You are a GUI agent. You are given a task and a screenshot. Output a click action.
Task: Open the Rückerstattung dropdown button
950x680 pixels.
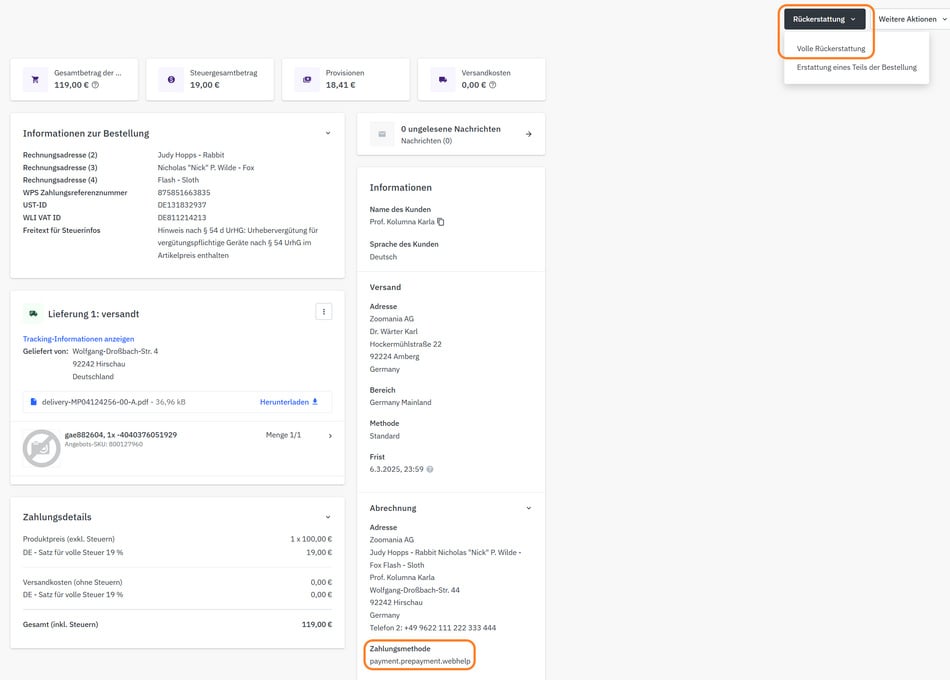click(x=825, y=19)
